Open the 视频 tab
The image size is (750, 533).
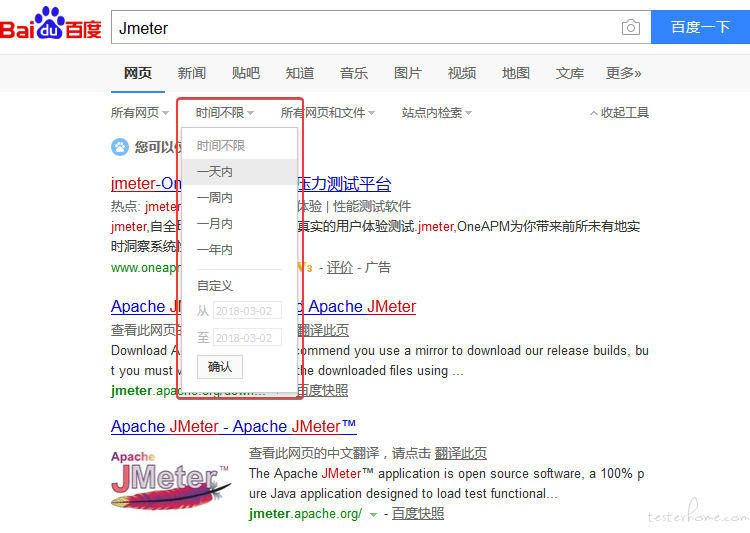tap(462, 73)
